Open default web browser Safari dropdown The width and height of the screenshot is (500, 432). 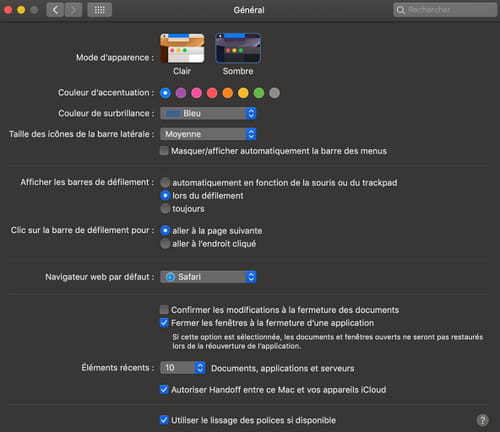click(x=208, y=277)
